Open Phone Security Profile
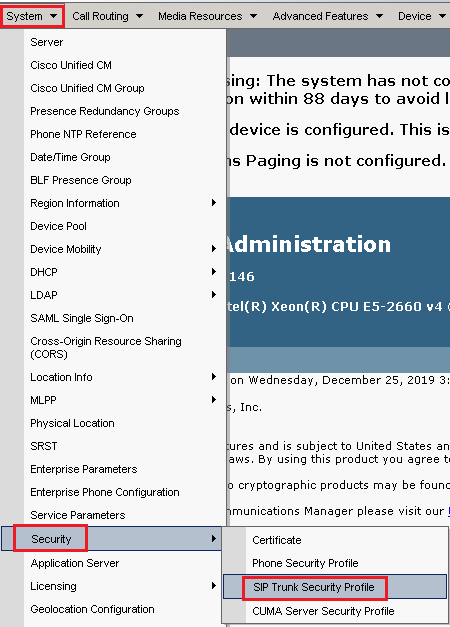450x627 pixels. [305, 563]
